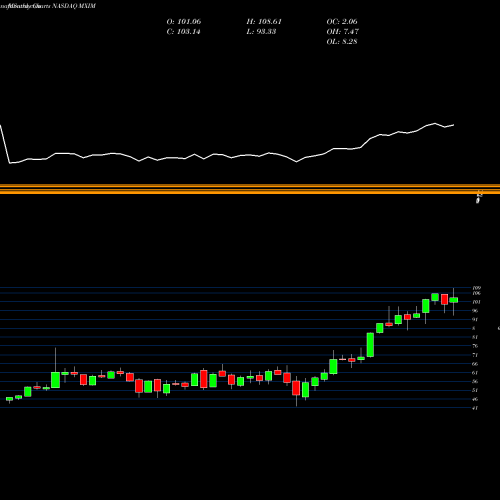
Task: Select the close value C: 103.14
Action: coord(183,32)
